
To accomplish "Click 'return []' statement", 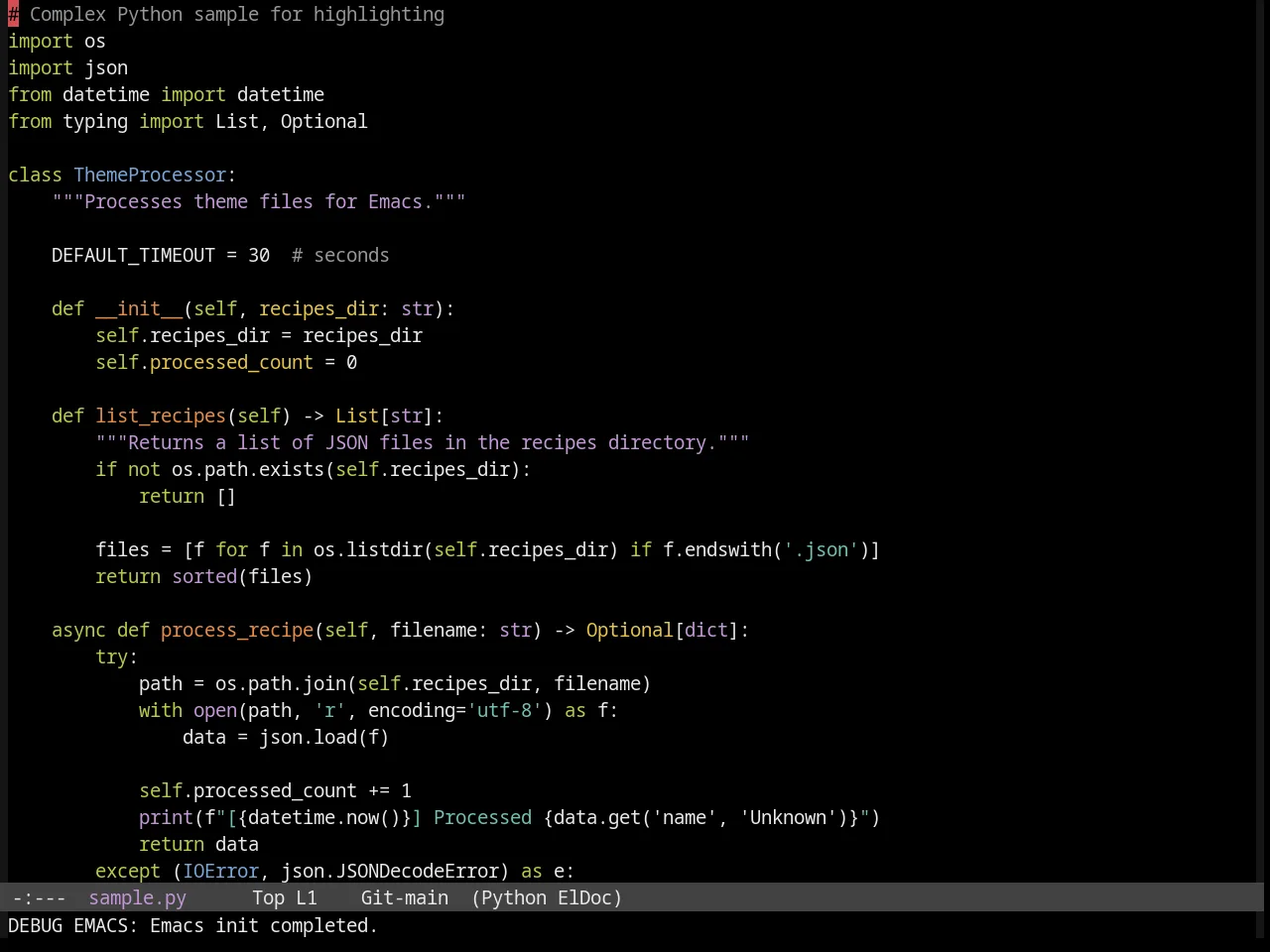I will point(188,496).
